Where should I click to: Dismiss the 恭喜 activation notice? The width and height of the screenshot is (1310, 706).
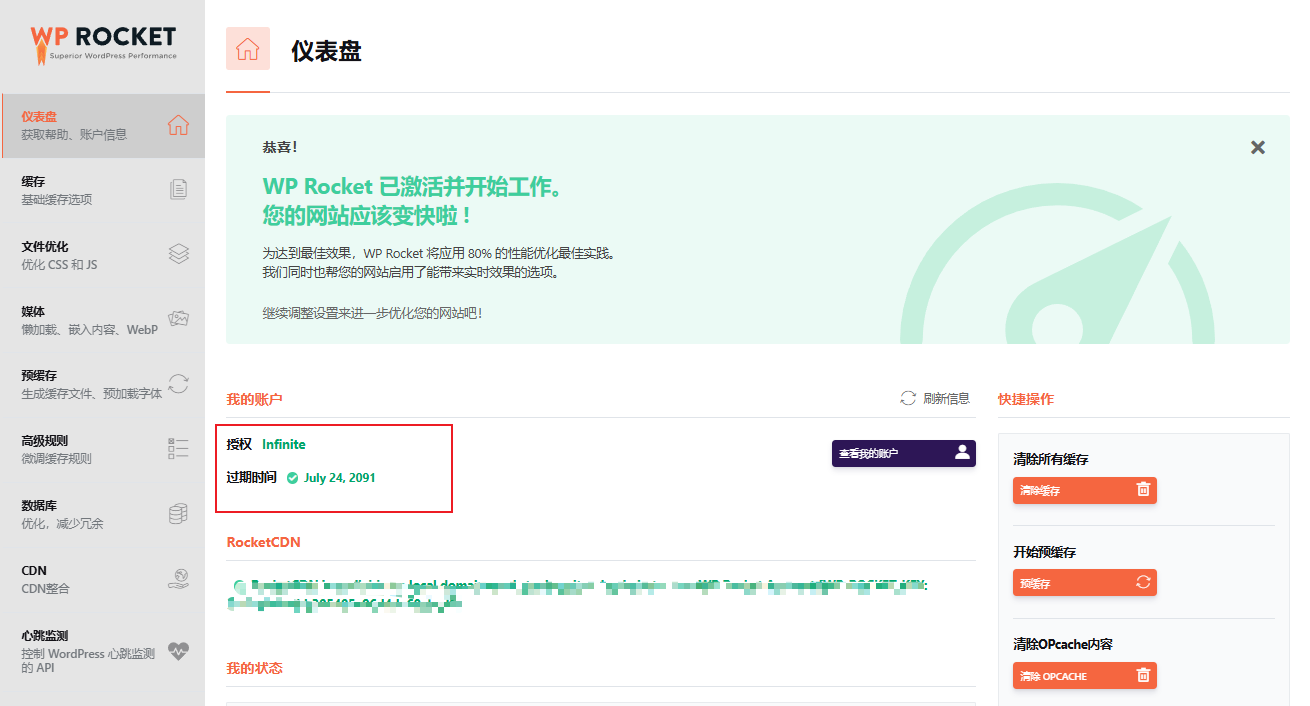click(x=1258, y=148)
